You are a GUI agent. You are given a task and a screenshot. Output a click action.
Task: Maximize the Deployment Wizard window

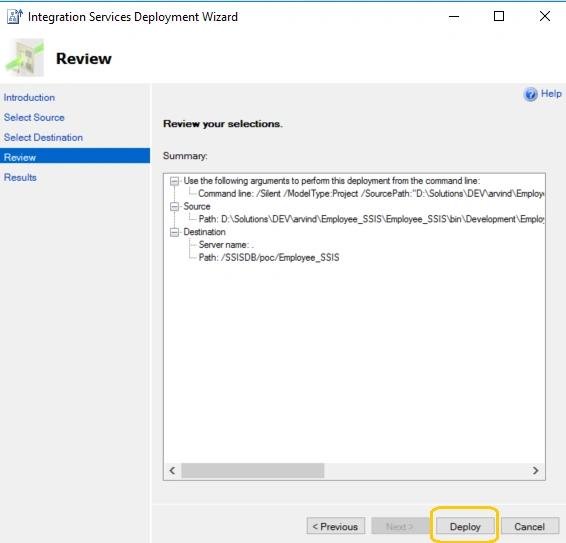pos(499,16)
